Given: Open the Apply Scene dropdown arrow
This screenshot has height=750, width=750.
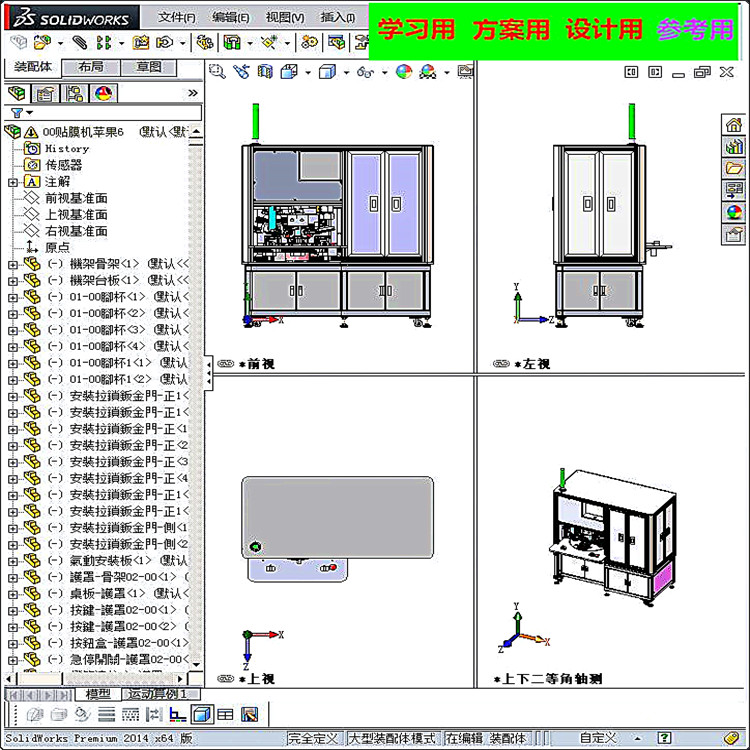Looking at the screenshot, I should [447, 73].
